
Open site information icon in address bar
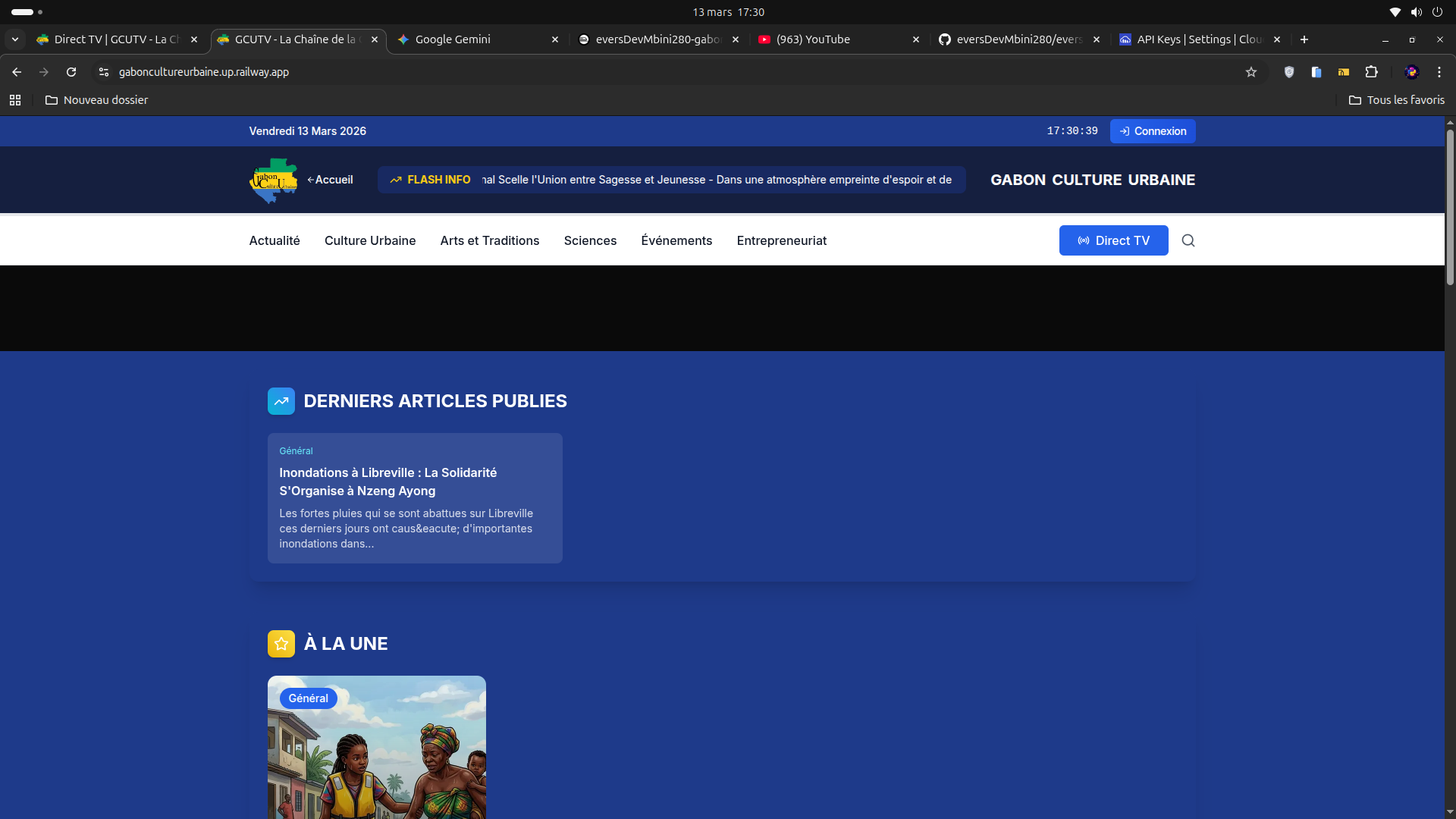(104, 72)
